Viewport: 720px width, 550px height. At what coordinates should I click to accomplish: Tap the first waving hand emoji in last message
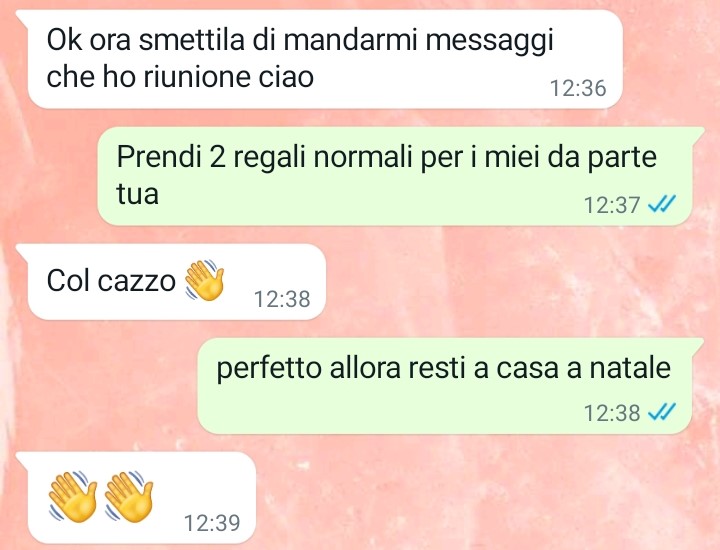73,496
